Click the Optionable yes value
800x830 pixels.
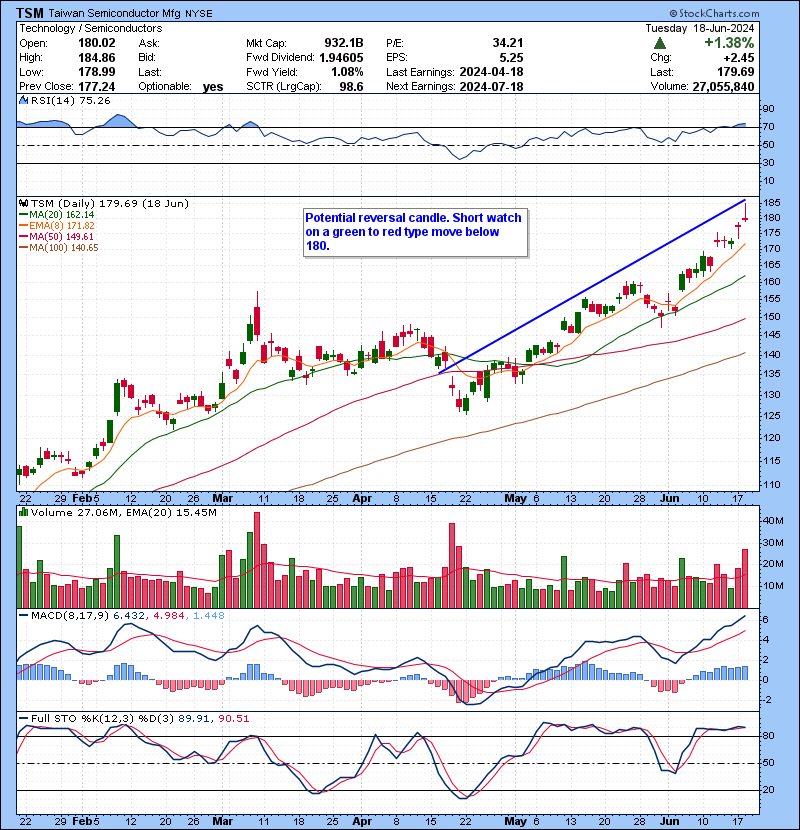coord(213,86)
